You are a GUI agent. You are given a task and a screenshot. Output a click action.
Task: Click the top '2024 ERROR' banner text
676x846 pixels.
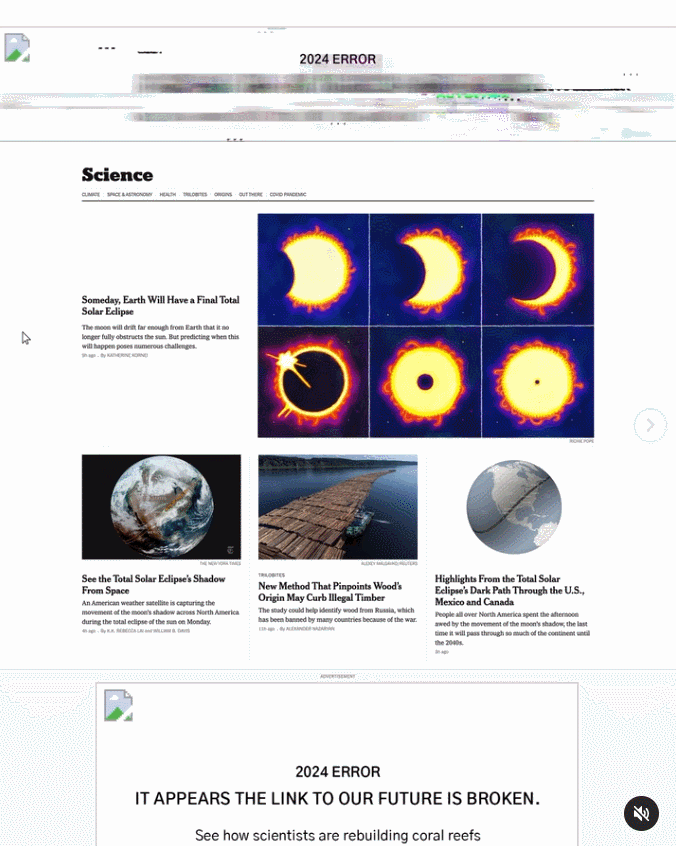338,59
